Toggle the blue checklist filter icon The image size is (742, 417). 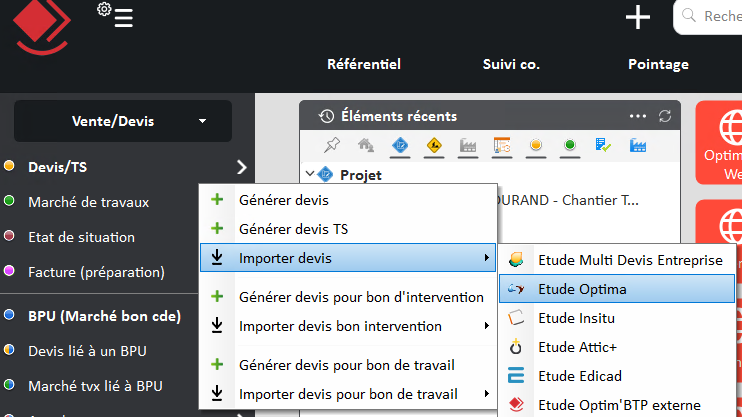coord(603,145)
